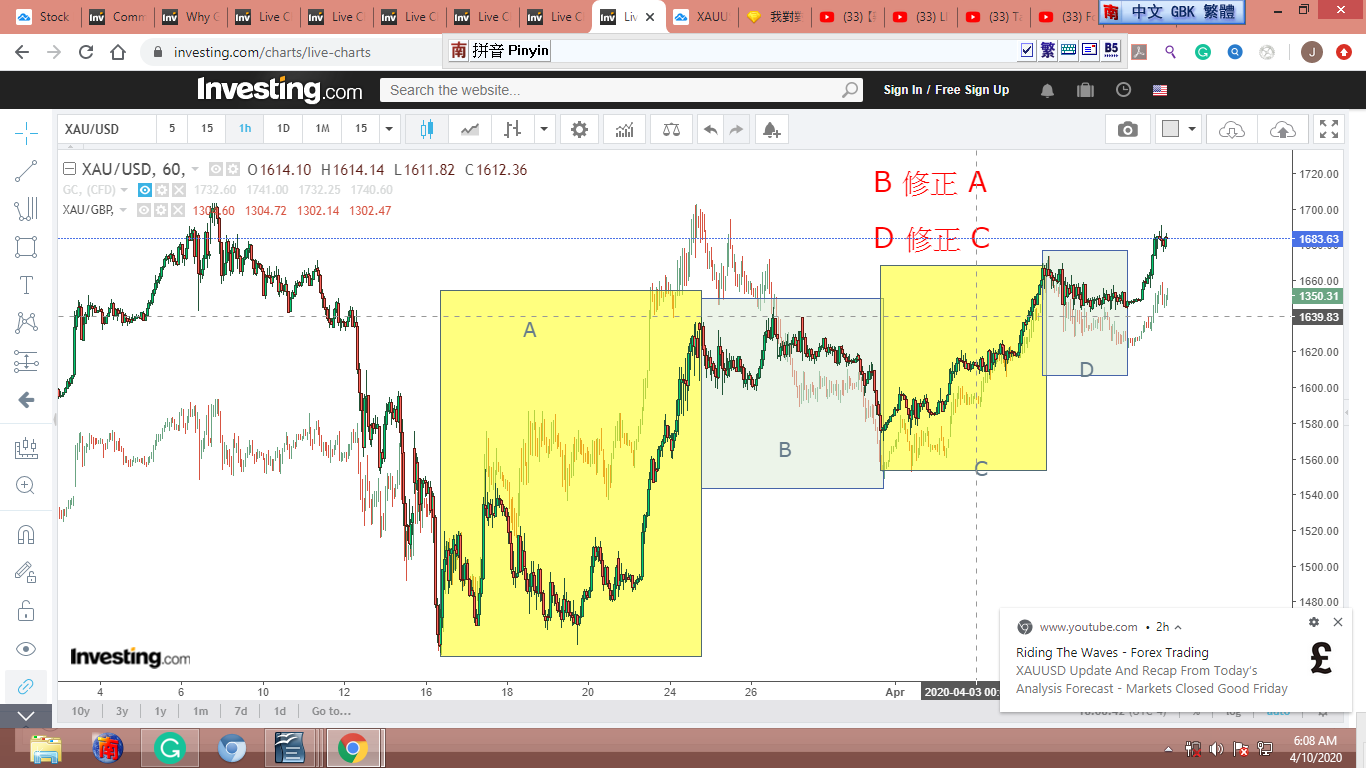Open the indicators menu
1366x768 pixels.
coord(625,129)
